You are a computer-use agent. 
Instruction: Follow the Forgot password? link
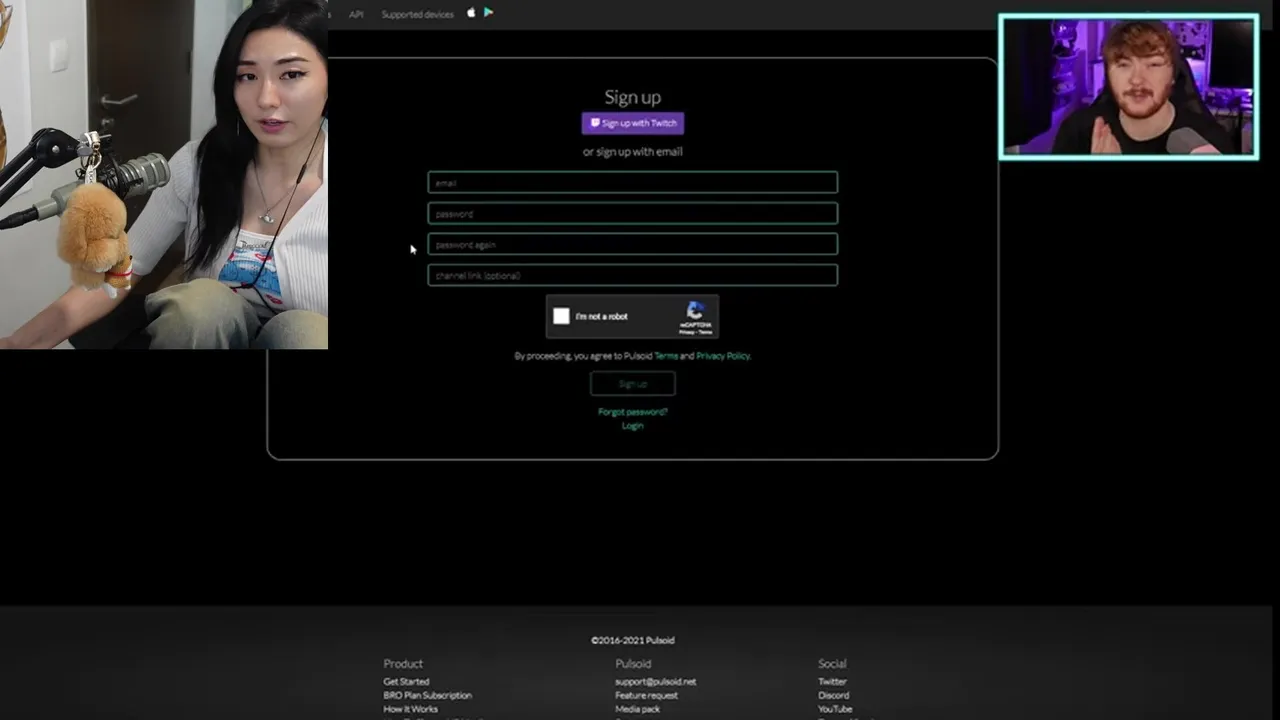pyautogui.click(x=633, y=412)
